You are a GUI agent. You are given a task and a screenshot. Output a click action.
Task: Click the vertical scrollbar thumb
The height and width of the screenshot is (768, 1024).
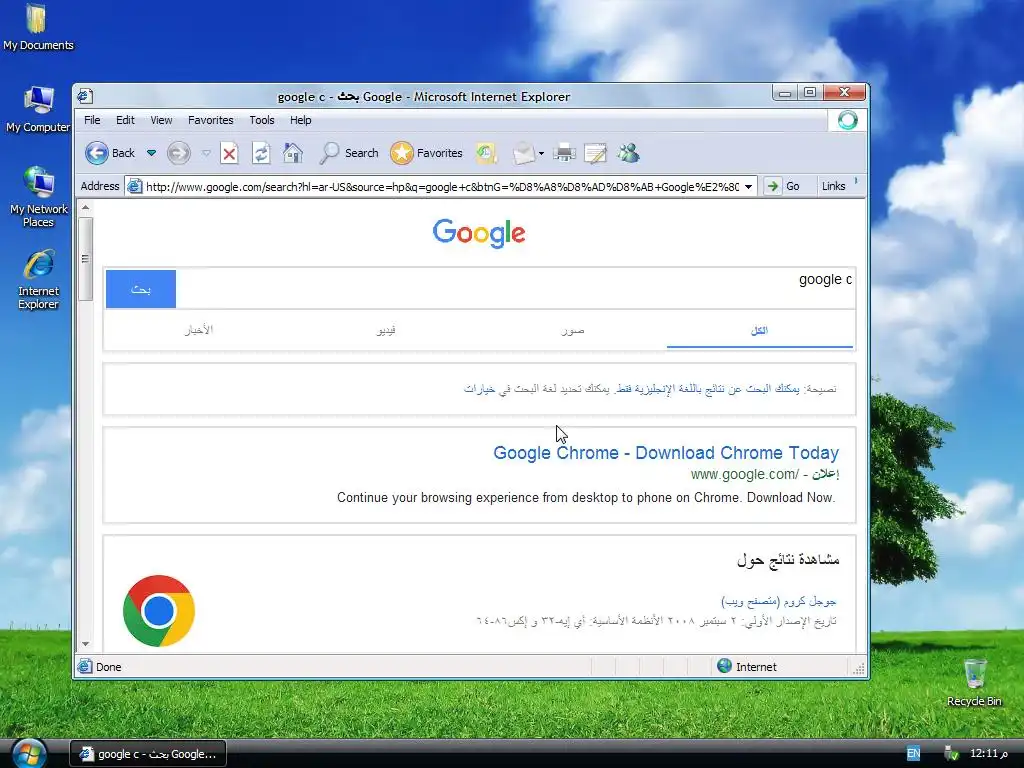86,259
